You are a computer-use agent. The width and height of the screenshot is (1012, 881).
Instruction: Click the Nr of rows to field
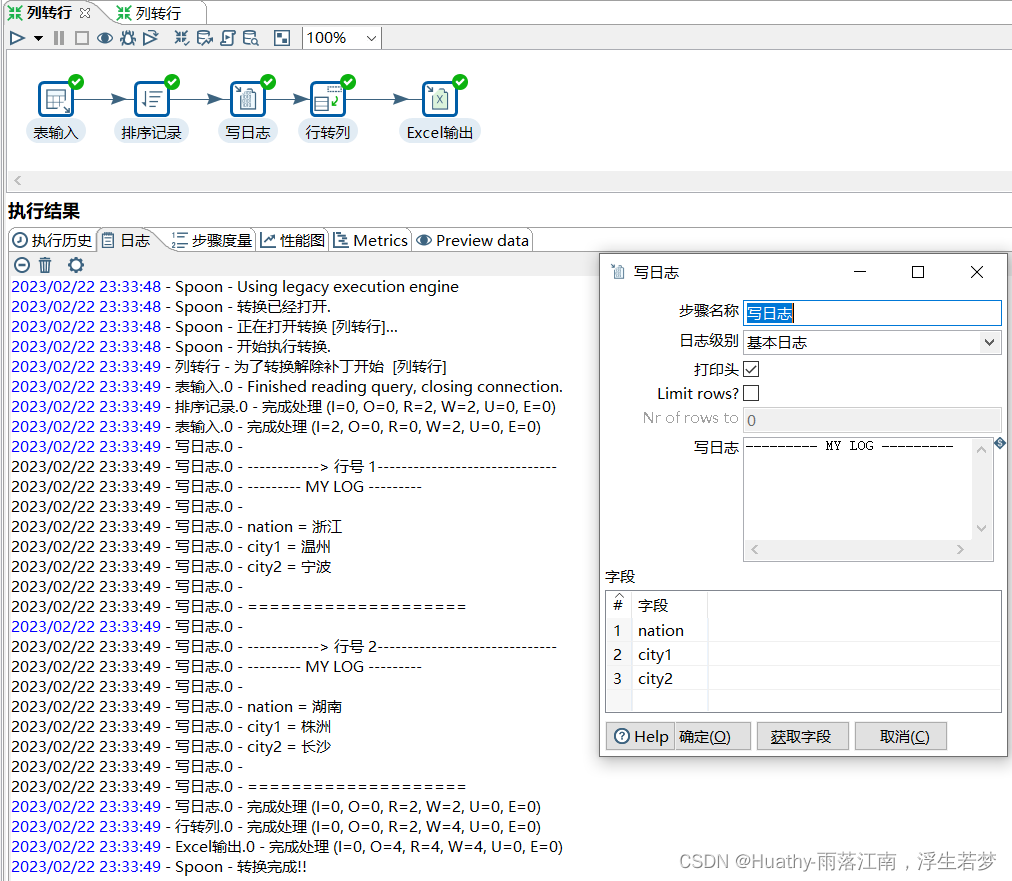click(872, 420)
